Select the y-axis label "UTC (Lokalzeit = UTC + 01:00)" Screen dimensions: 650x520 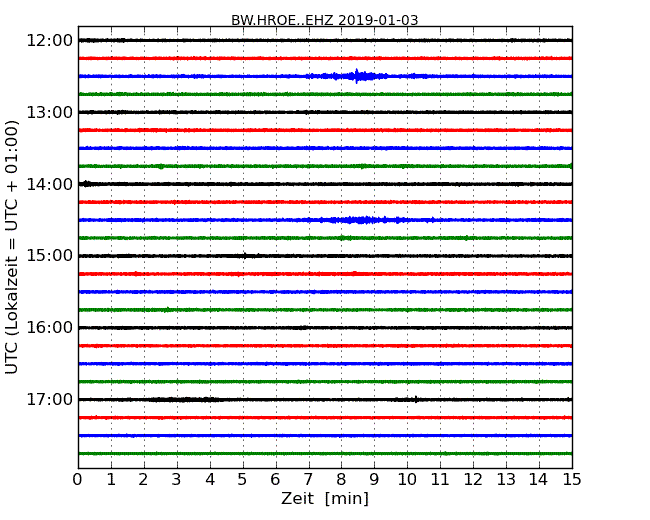point(12,247)
